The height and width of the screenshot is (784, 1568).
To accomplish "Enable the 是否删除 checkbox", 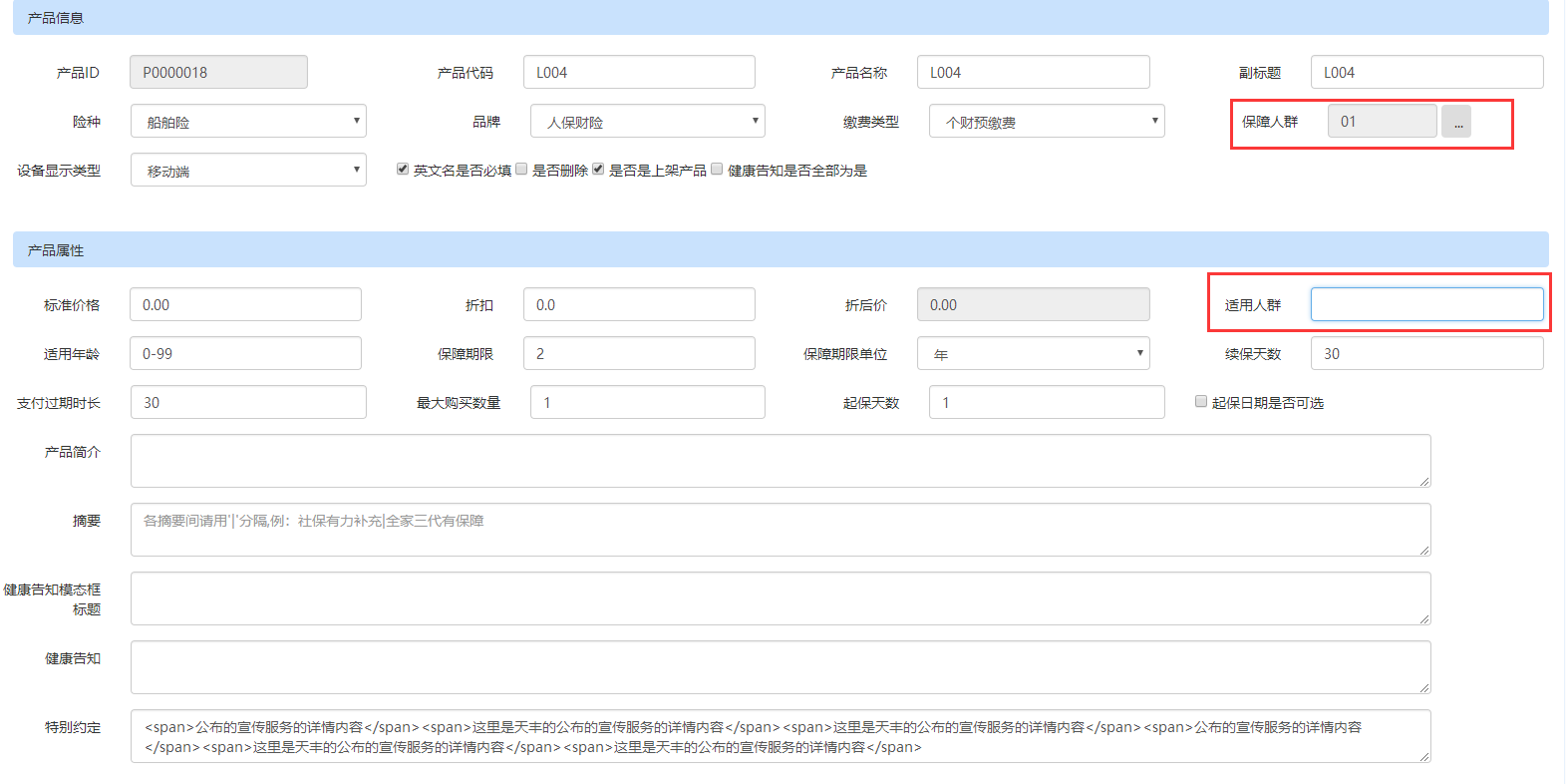I will (x=521, y=170).
